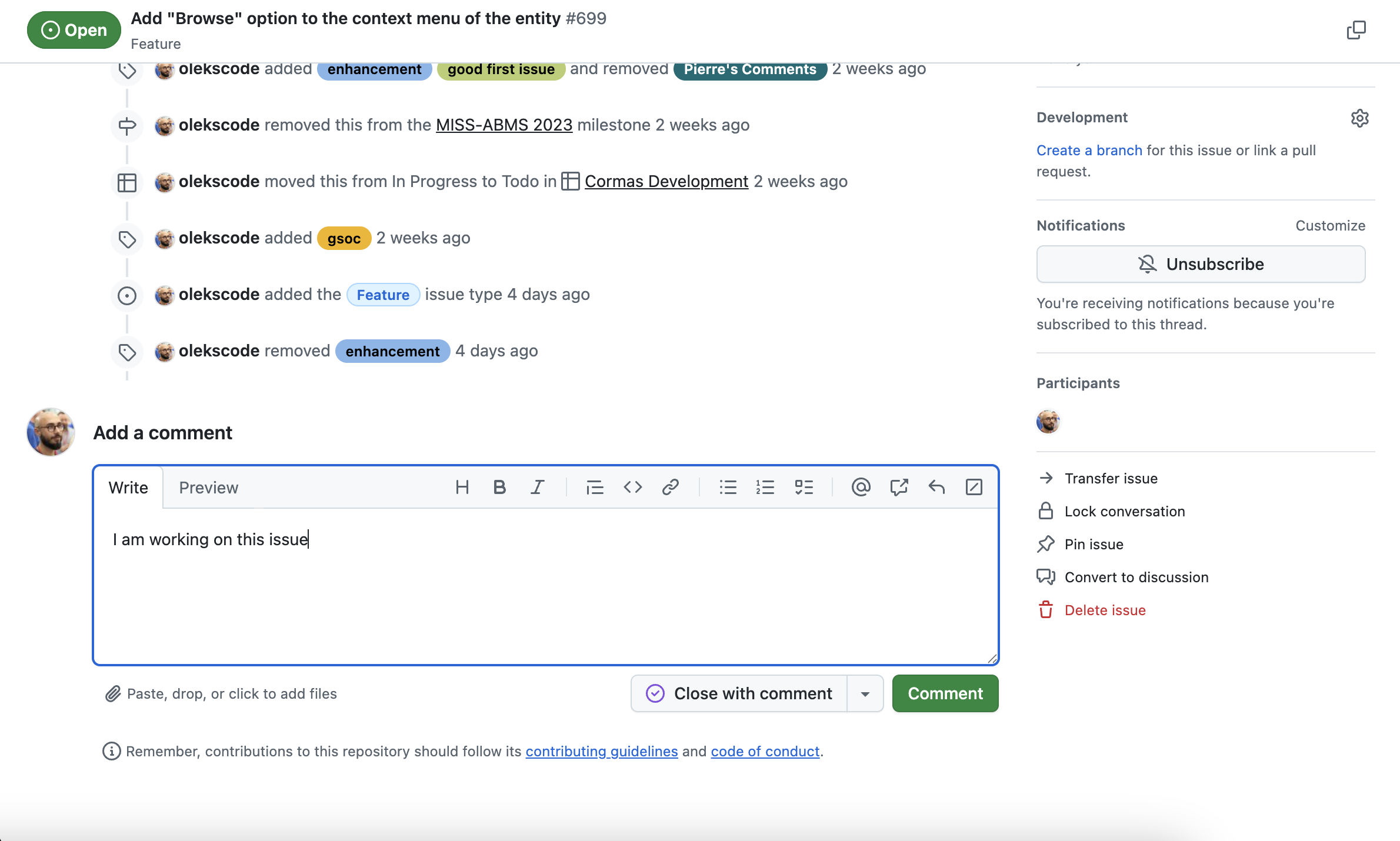Mention a user with the @ icon
This screenshot has width=1400, height=841.
pos(861,487)
